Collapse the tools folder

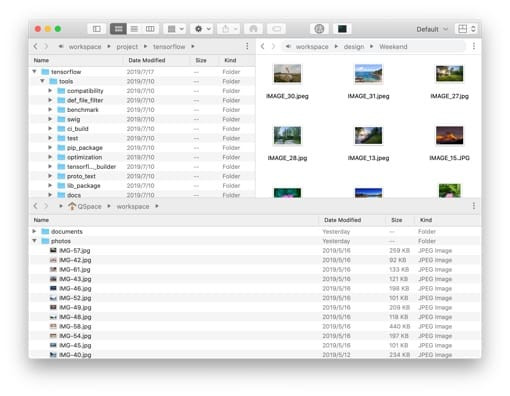pos(42,81)
